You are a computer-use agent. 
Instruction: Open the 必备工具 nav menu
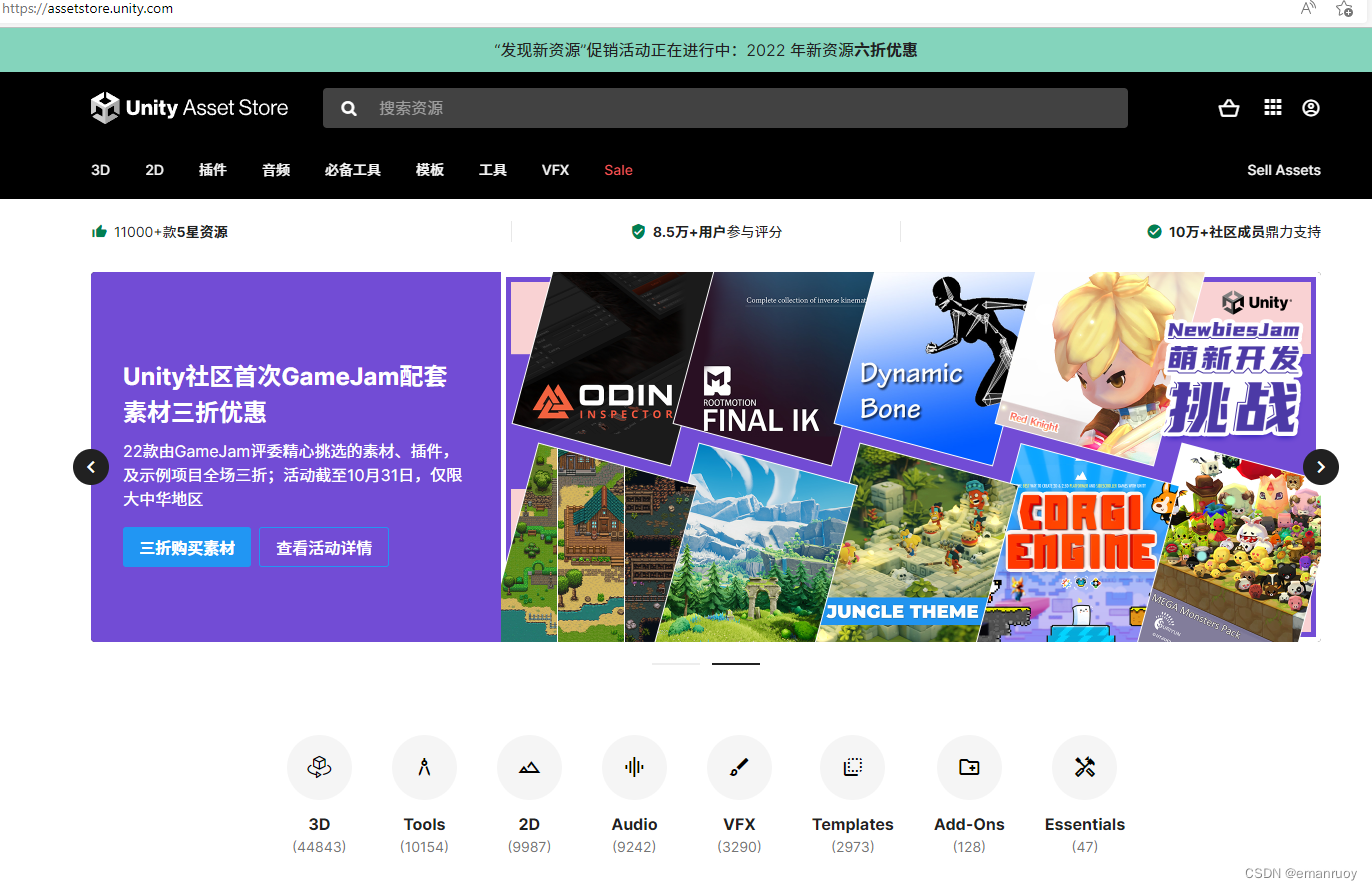(353, 170)
